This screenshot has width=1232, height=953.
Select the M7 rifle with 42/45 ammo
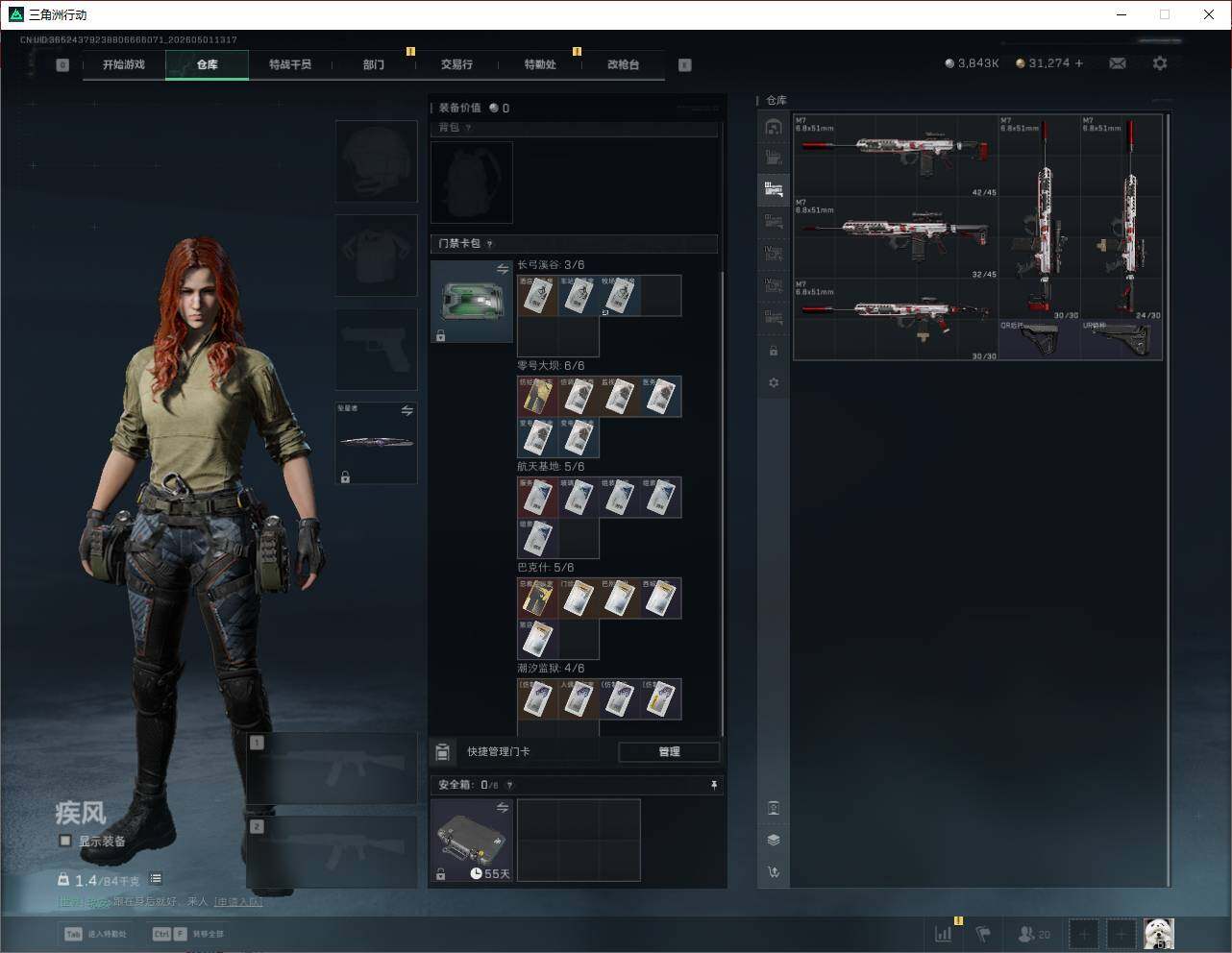(x=896, y=157)
